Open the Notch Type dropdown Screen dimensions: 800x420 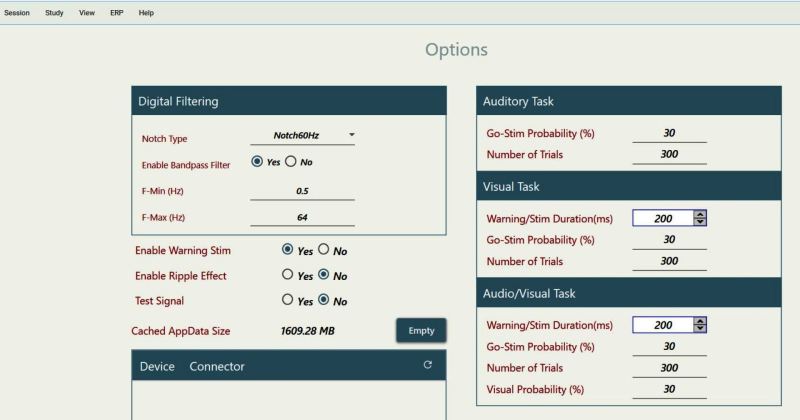click(302, 135)
